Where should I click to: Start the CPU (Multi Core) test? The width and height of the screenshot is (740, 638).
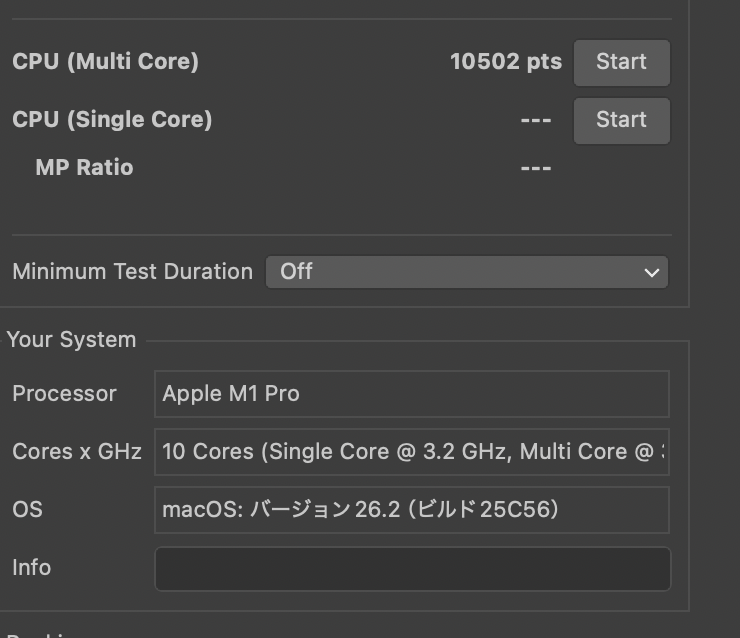click(621, 62)
